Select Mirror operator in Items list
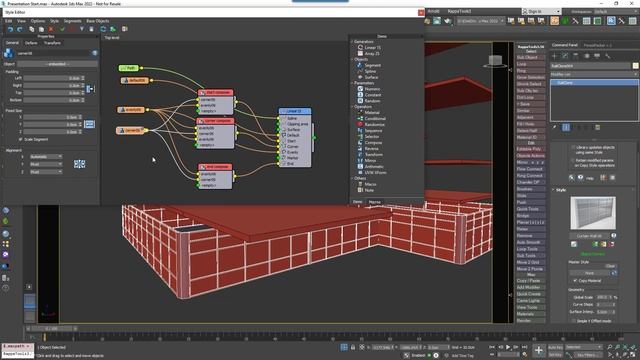 [x=367, y=160]
